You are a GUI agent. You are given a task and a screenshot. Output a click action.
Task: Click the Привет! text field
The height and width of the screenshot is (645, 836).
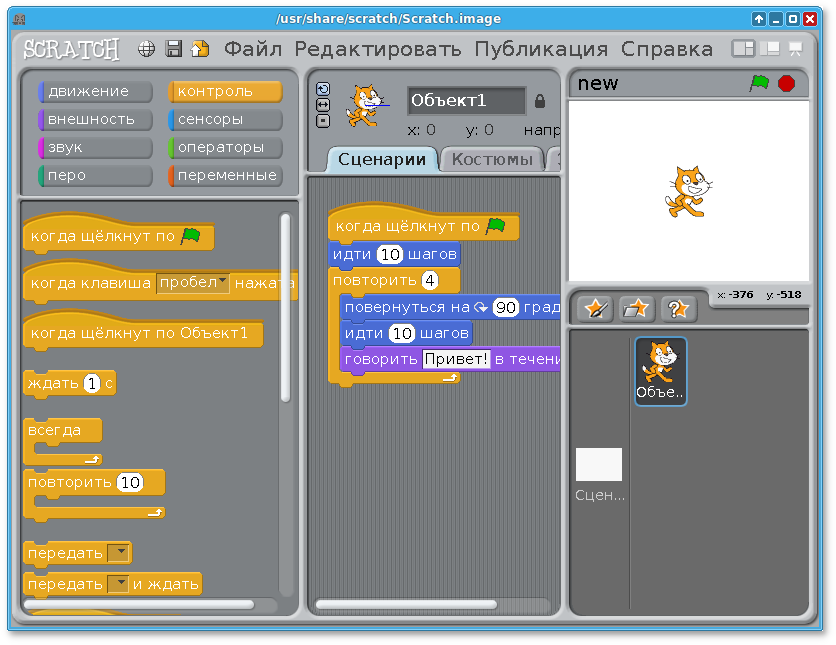455,359
